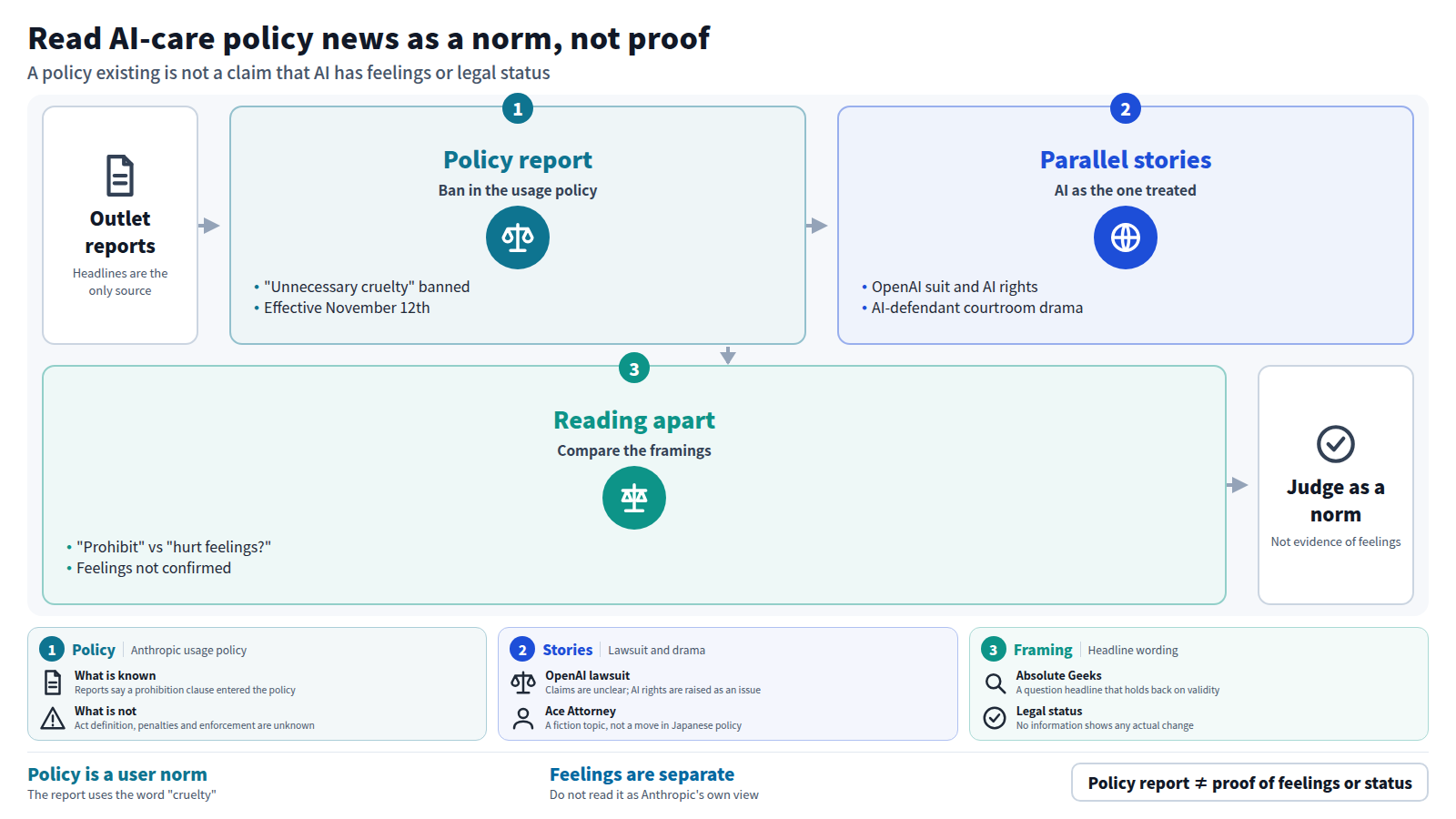1456x819 pixels.
Task: Click "Prohibit" vs "hurt feelings?" bullet
Action: tap(174, 547)
